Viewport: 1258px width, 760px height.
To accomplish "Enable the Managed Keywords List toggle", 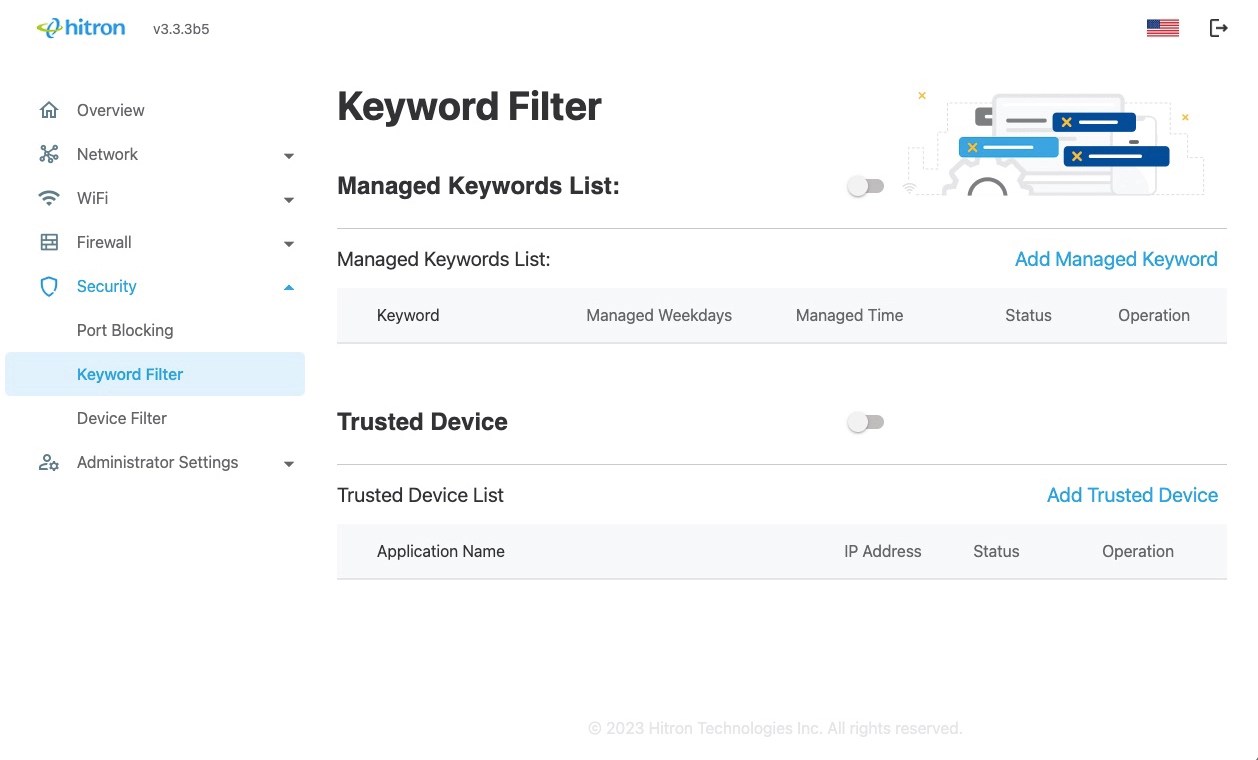I will click(x=865, y=186).
